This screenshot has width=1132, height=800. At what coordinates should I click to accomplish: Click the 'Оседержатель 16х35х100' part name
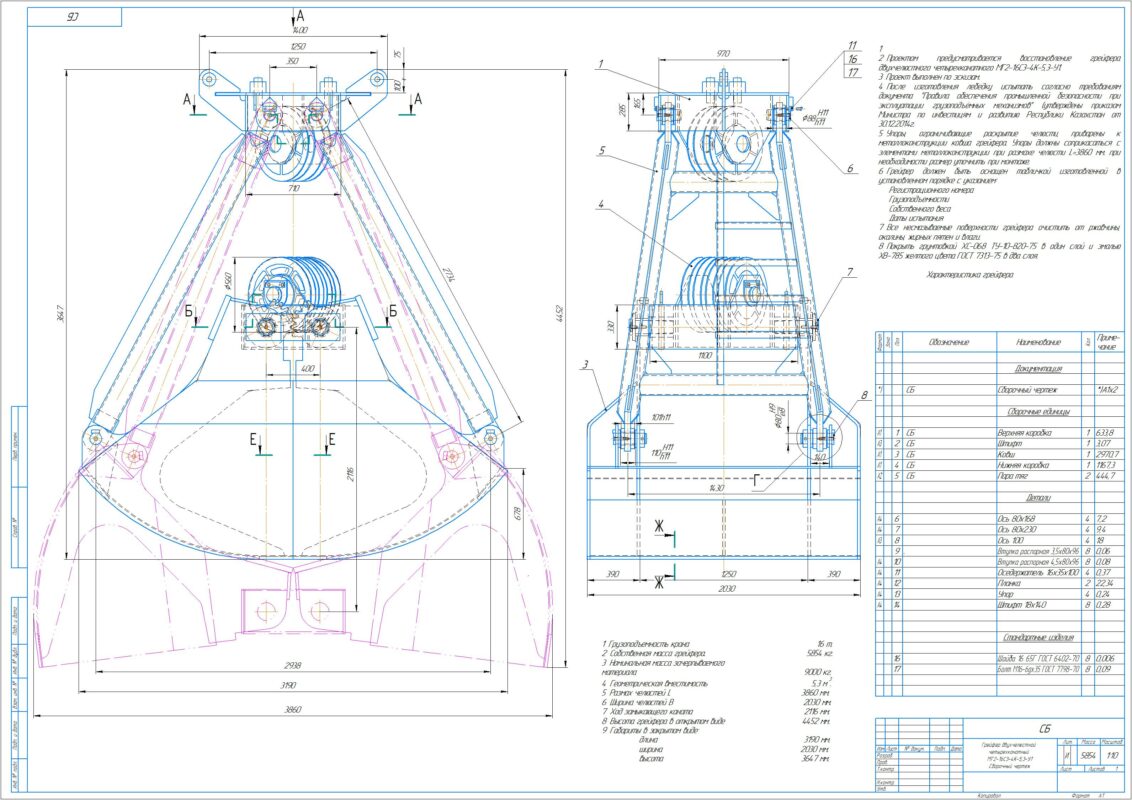coord(1037,573)
